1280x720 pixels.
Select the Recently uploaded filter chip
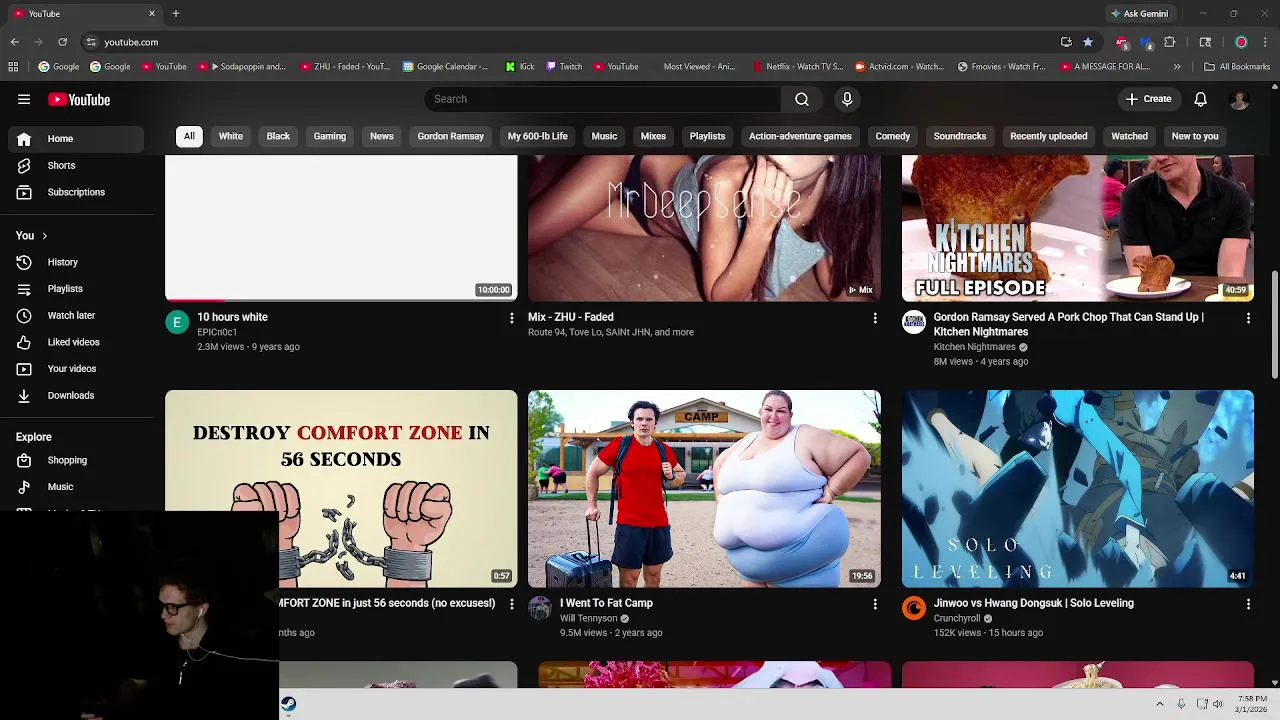(1049, 136)
